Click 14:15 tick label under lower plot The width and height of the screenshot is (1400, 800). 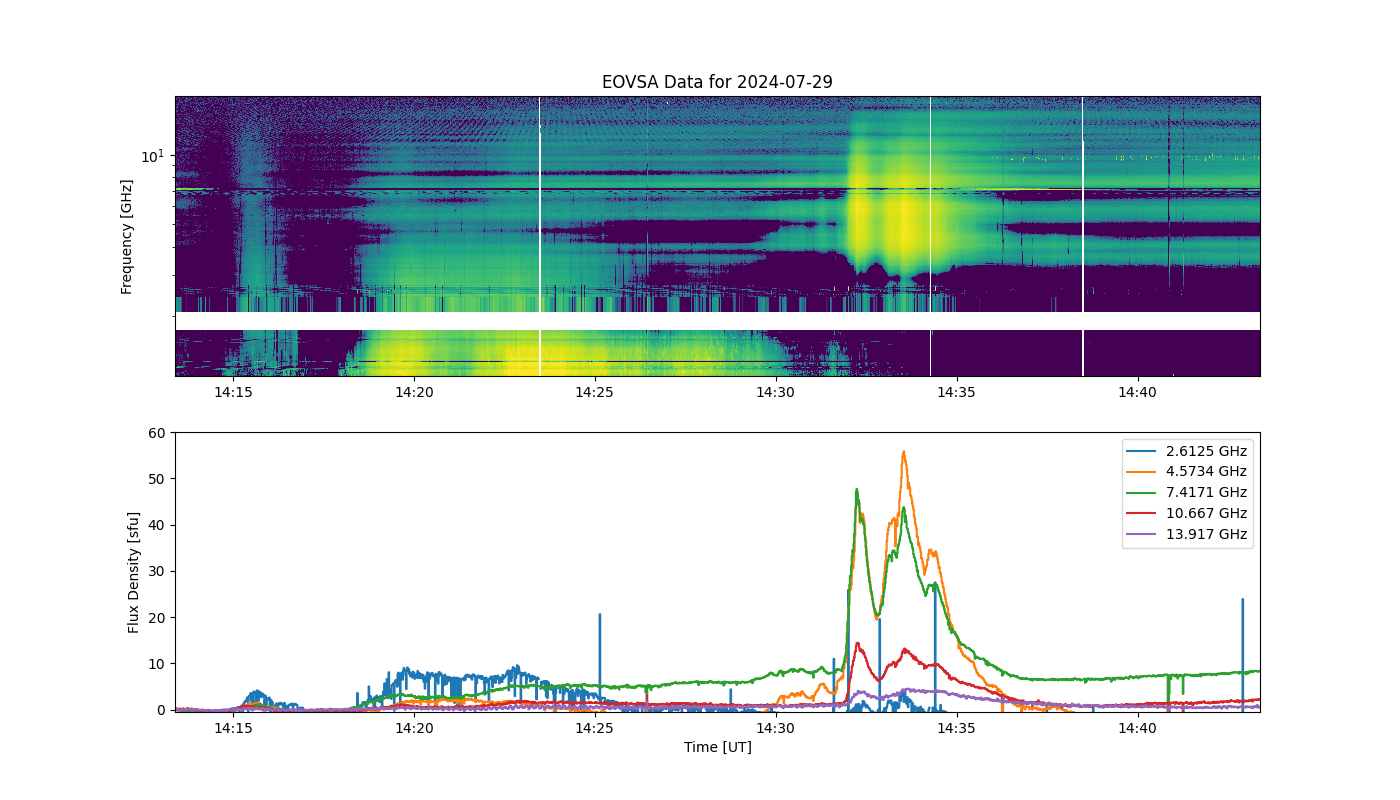(x=233, y=728)
